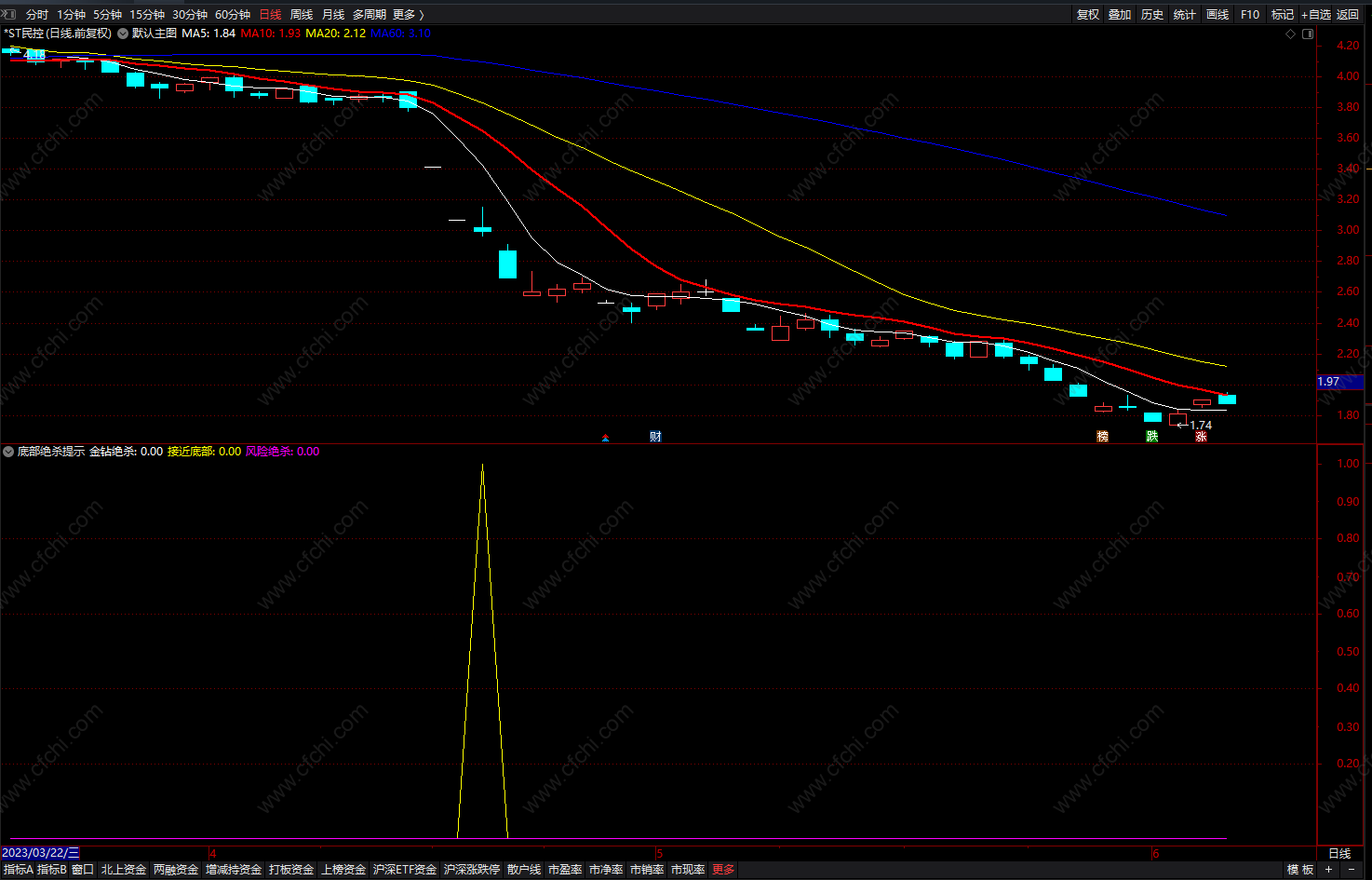
Task: Click the red arrow event marker
Action: point(605,437)
